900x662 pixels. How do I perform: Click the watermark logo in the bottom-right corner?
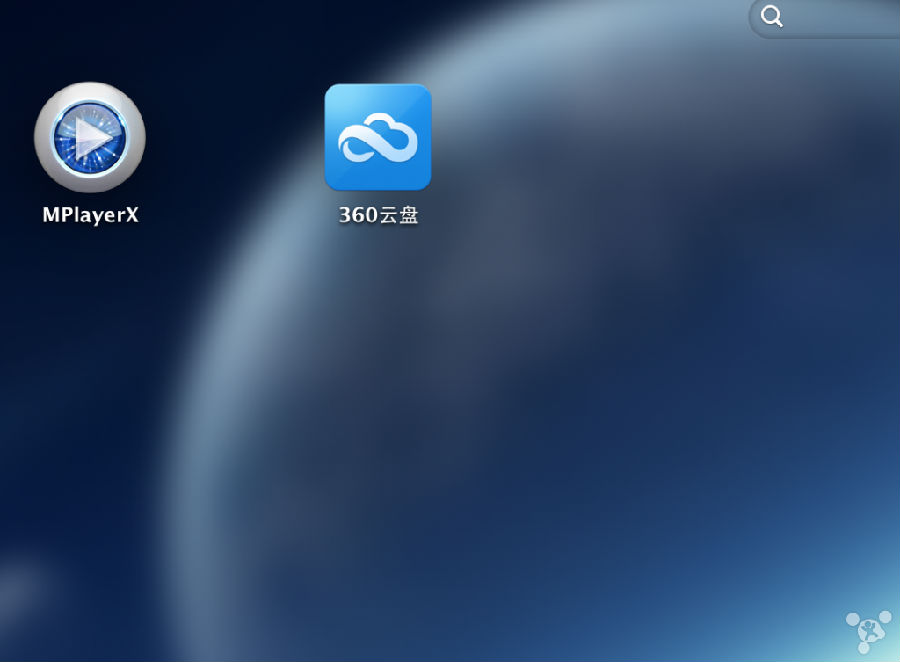coord(868,628)
